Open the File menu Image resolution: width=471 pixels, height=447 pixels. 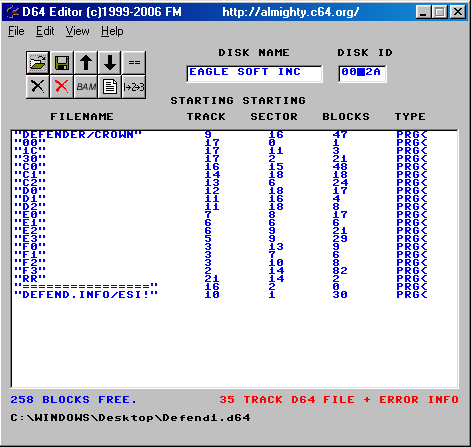16,31
